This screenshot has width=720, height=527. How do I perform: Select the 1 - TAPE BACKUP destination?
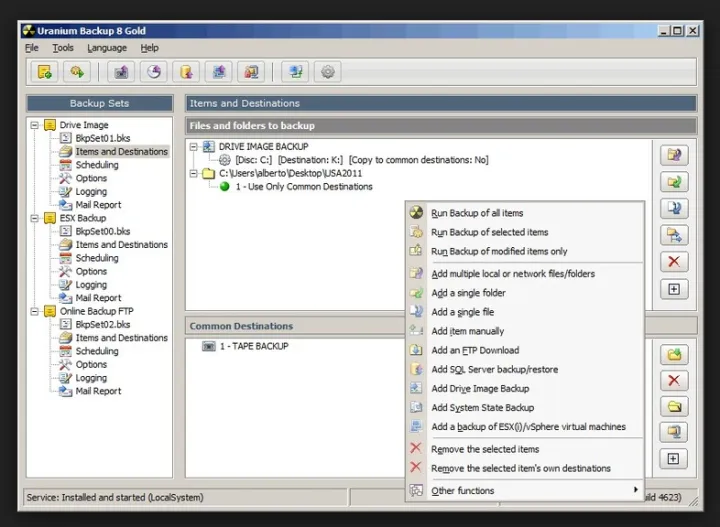pyautogui.click(x=254, y=346)
